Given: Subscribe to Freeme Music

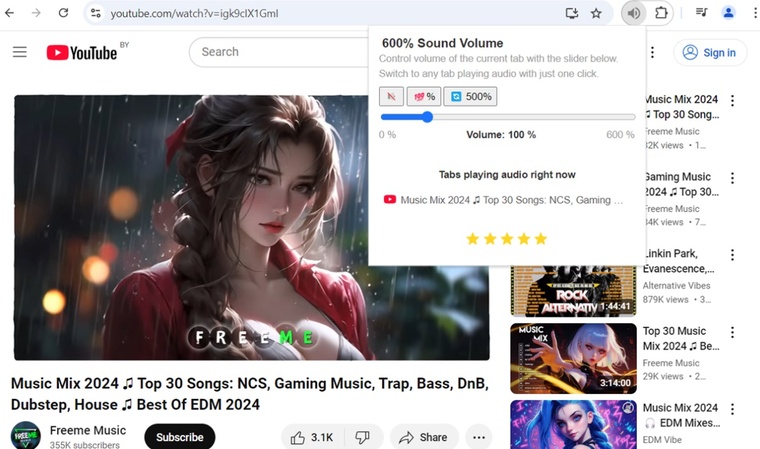Looking at the screenshot, I should click(x=180, y=437).
